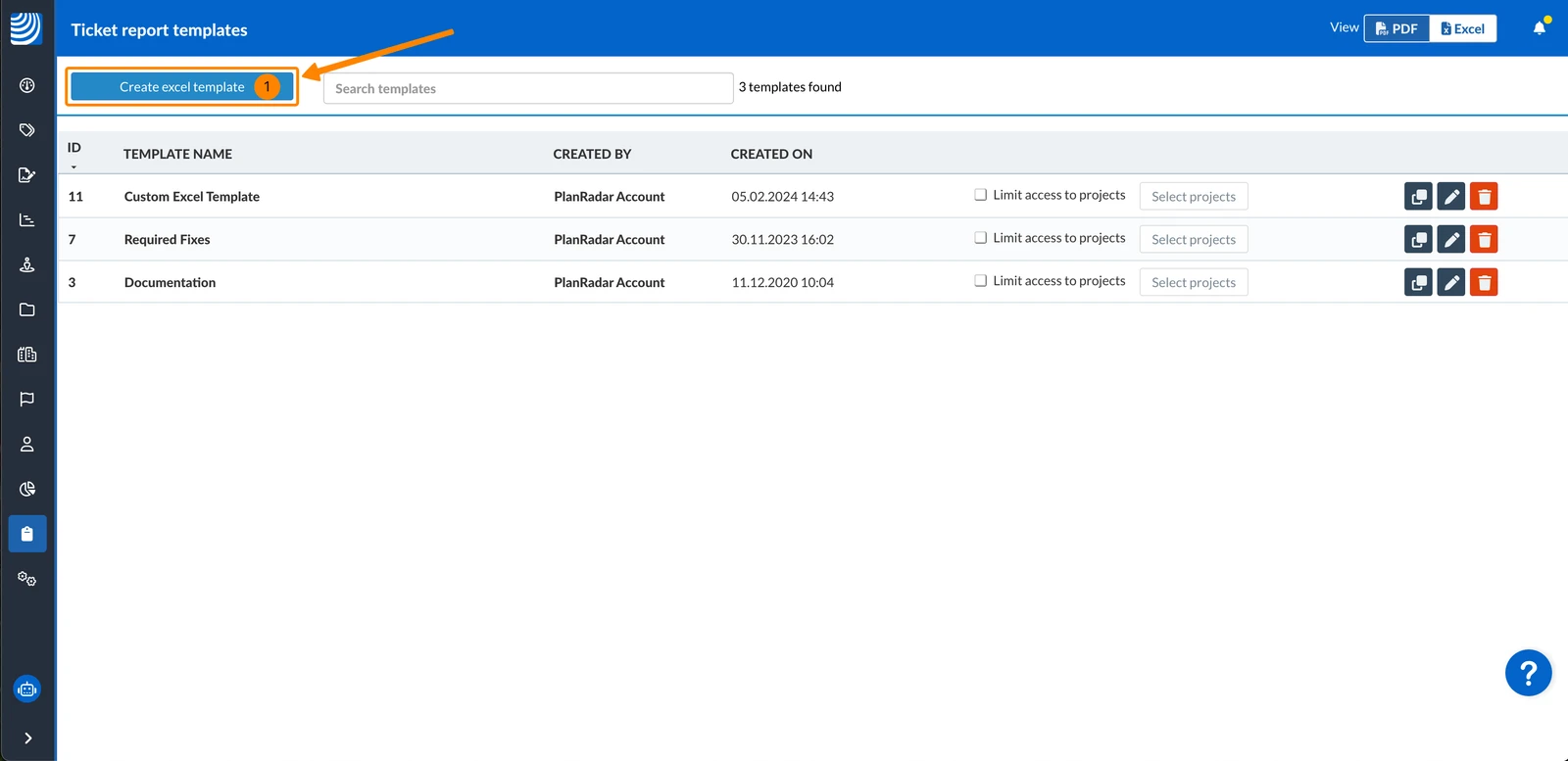Enable Limit access for Custom Excel Template
The height and width of the screenshot is (761, 1568).
(980, 195)
